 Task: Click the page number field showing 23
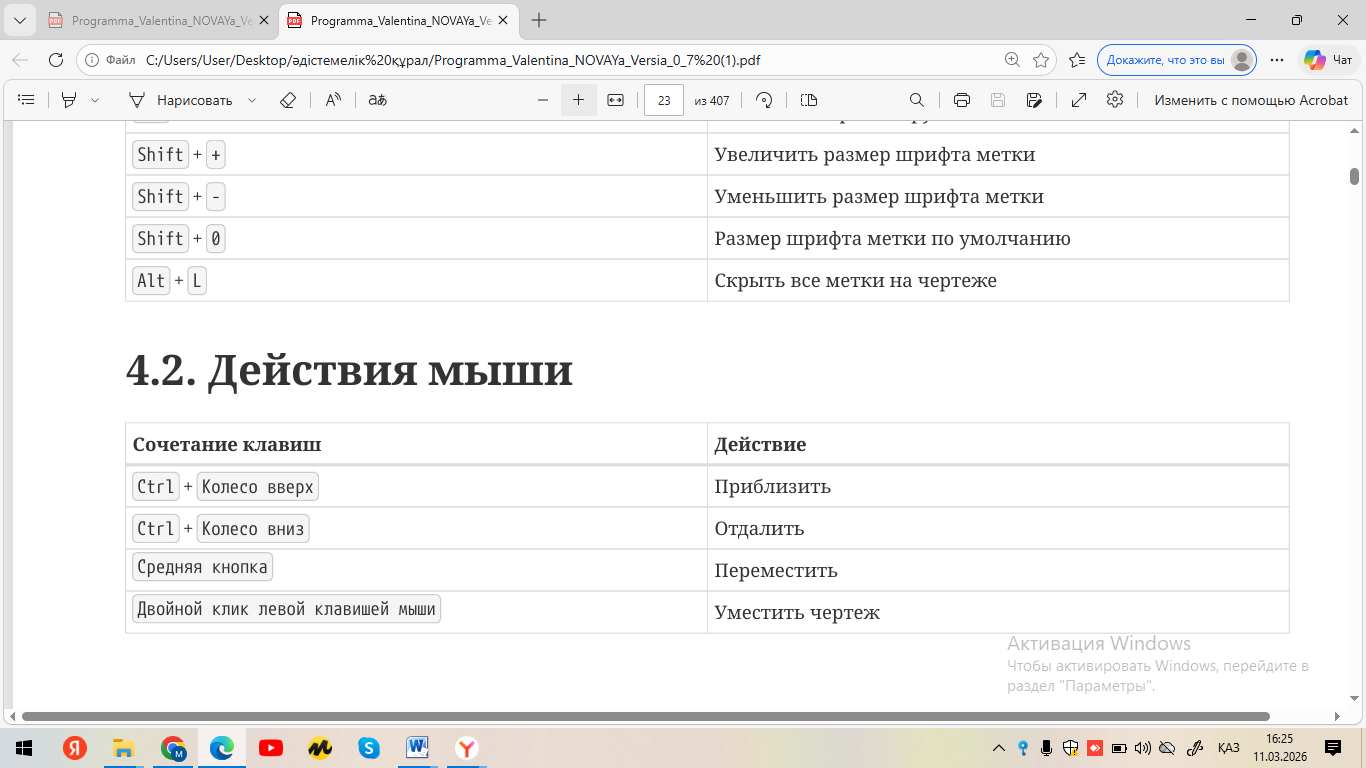pos(664,100)
